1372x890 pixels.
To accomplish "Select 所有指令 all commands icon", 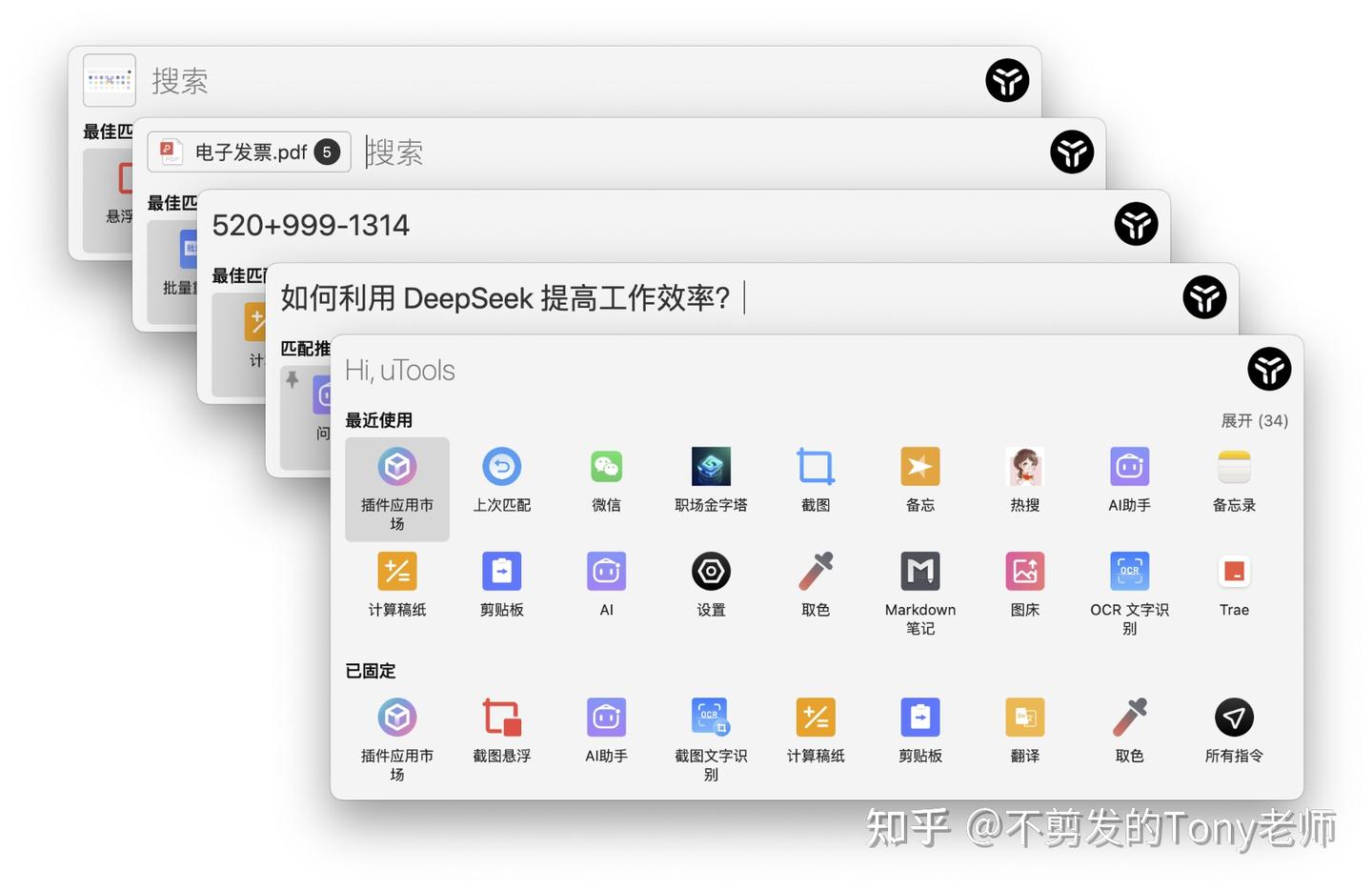I will (1234, 717).
